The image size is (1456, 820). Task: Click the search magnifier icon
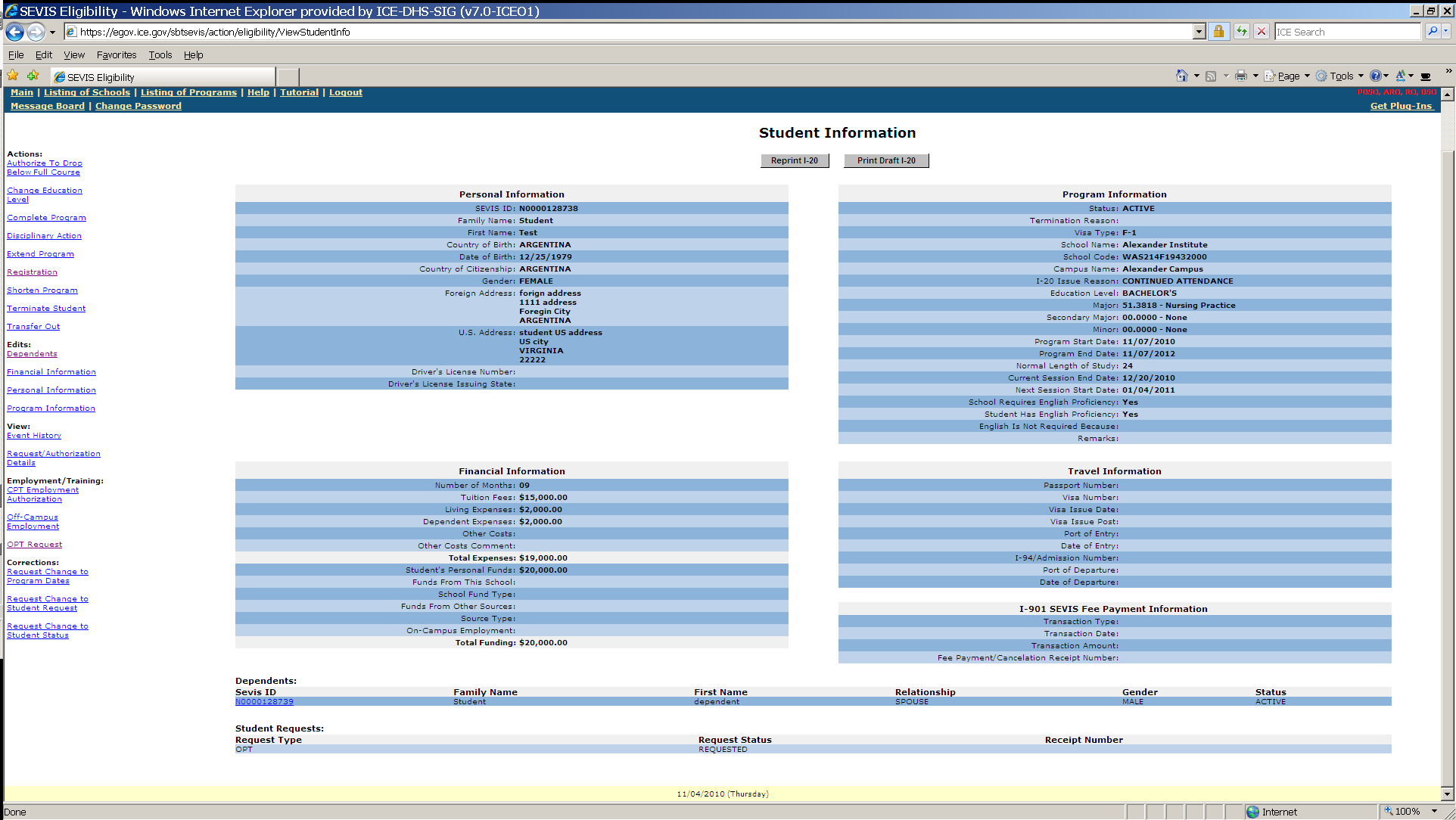(1432, 32)
